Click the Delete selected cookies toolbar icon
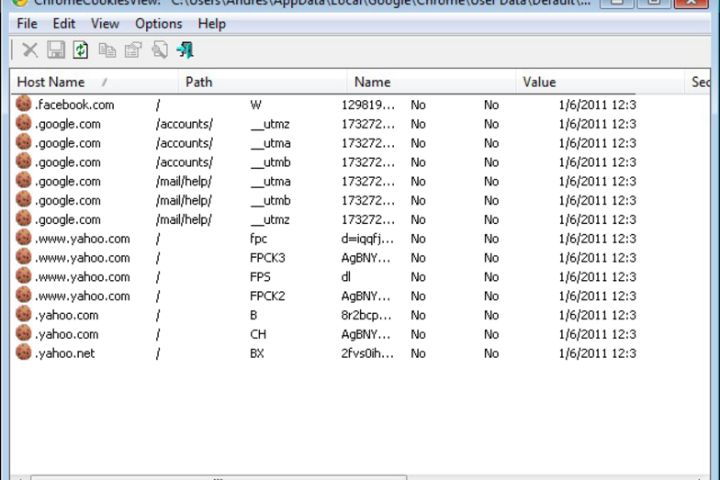The image size is (720, 480). [30, 50]
